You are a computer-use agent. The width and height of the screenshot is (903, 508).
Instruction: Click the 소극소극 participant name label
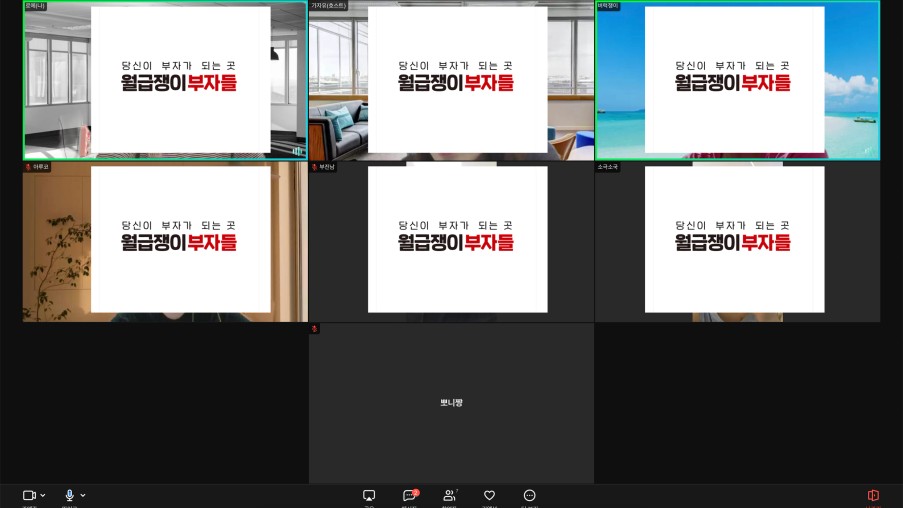tap(608, 167)
